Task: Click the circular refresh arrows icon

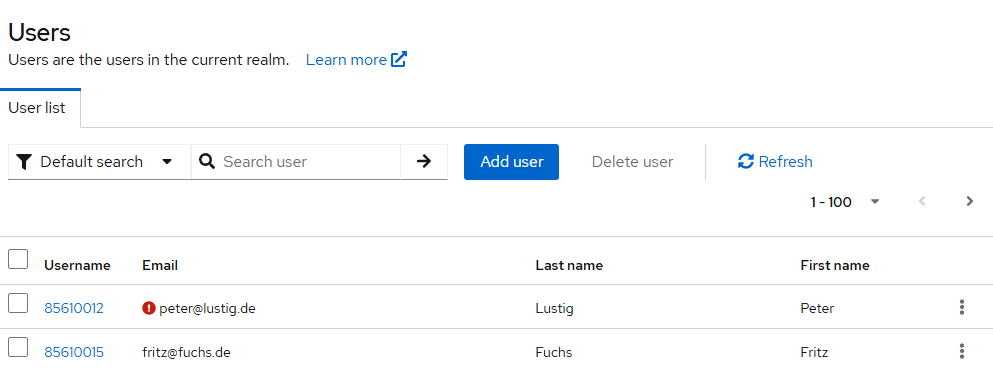Action: point(745,162)
